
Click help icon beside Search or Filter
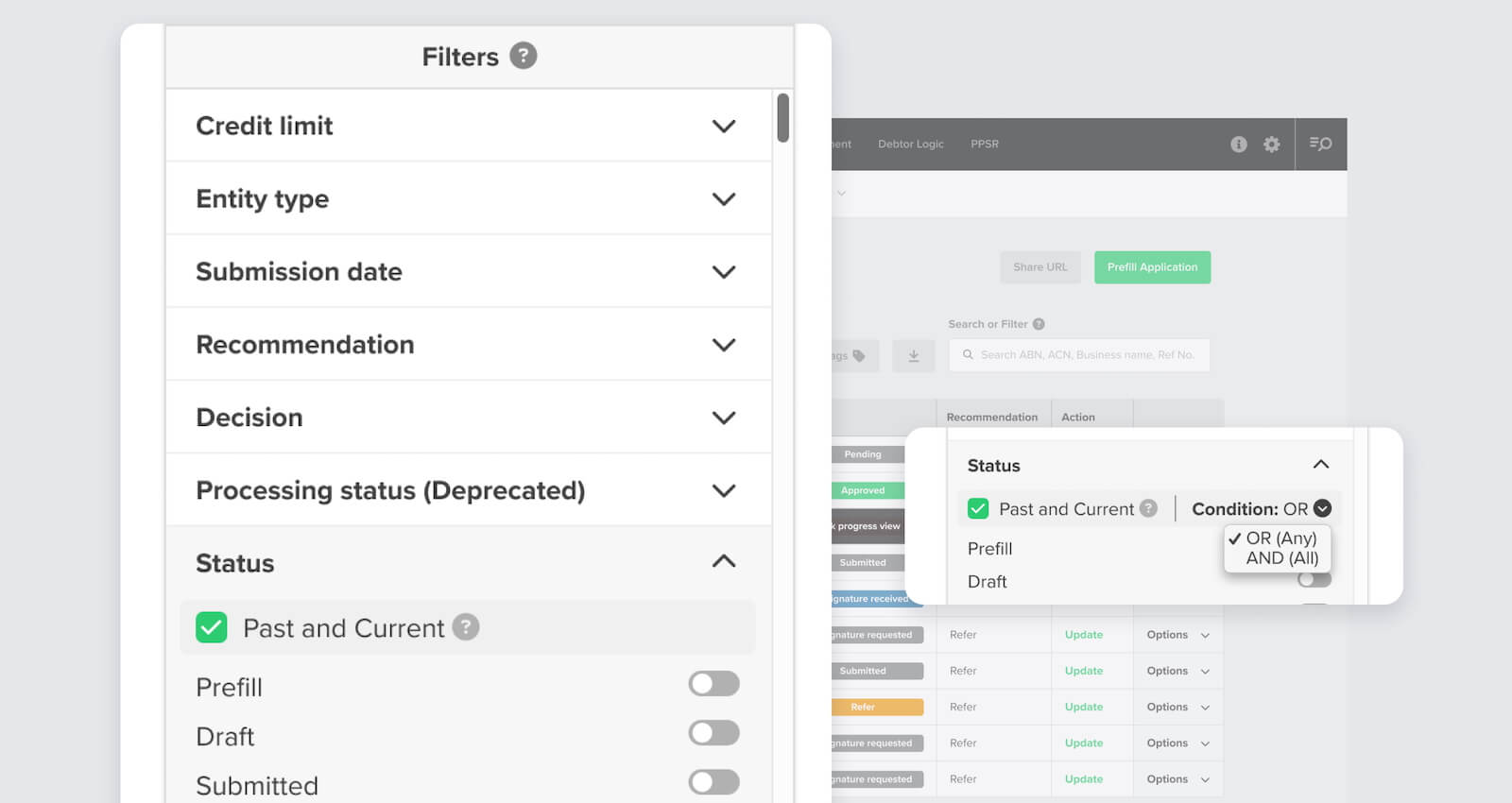(1039, 324)
